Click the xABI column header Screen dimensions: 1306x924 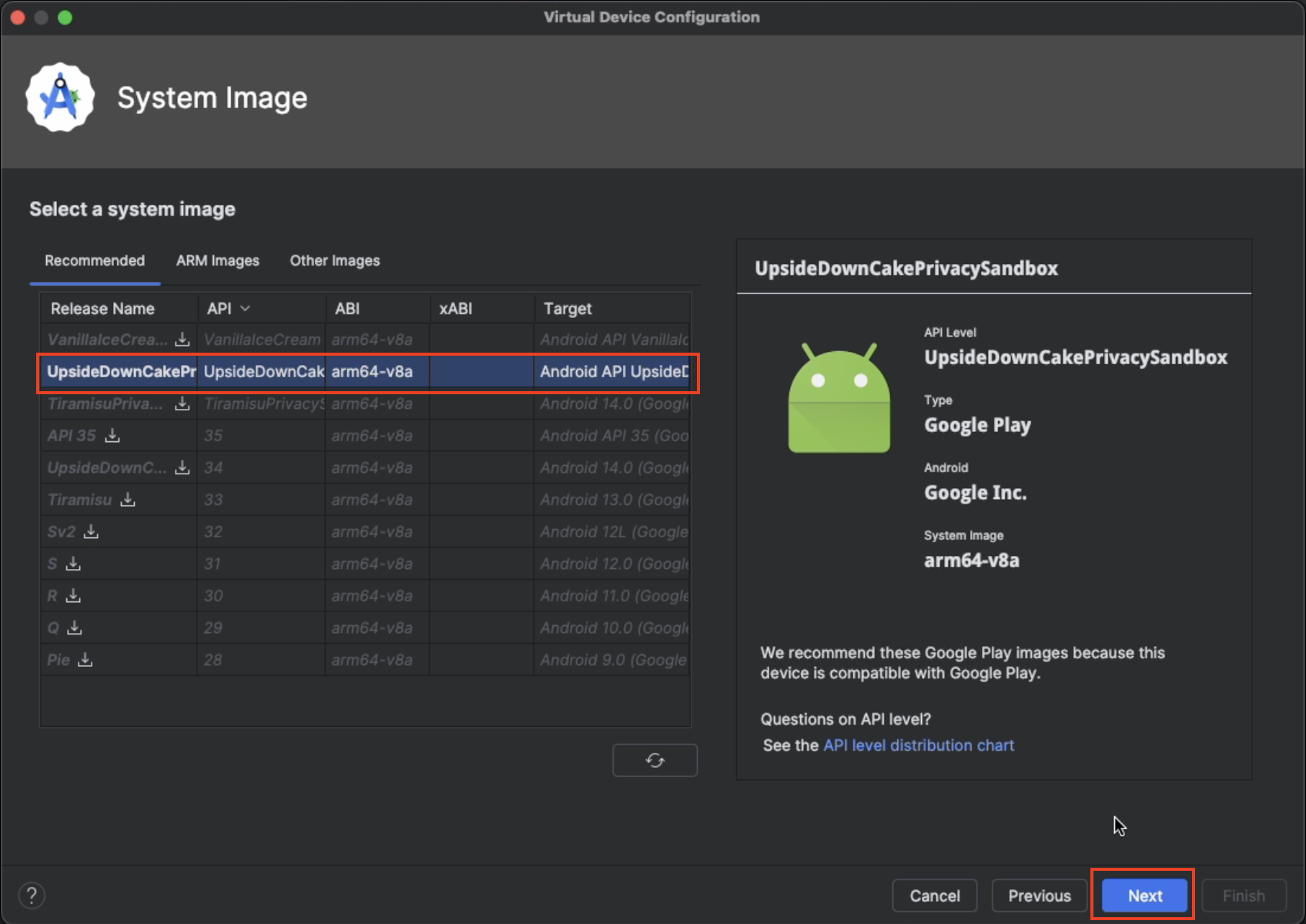pos(481,308)
